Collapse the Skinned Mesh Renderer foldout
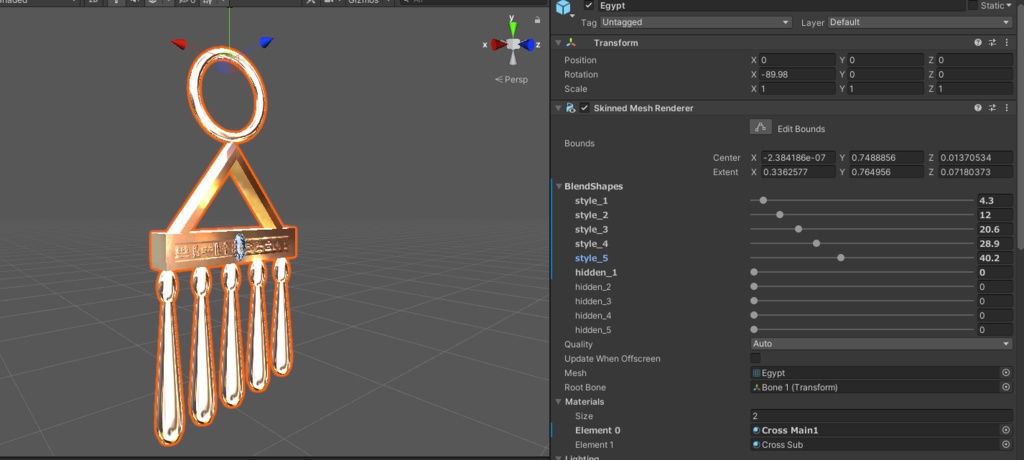Image resolution: width=1024 pixels, height=460 pixels. point(558,108)
